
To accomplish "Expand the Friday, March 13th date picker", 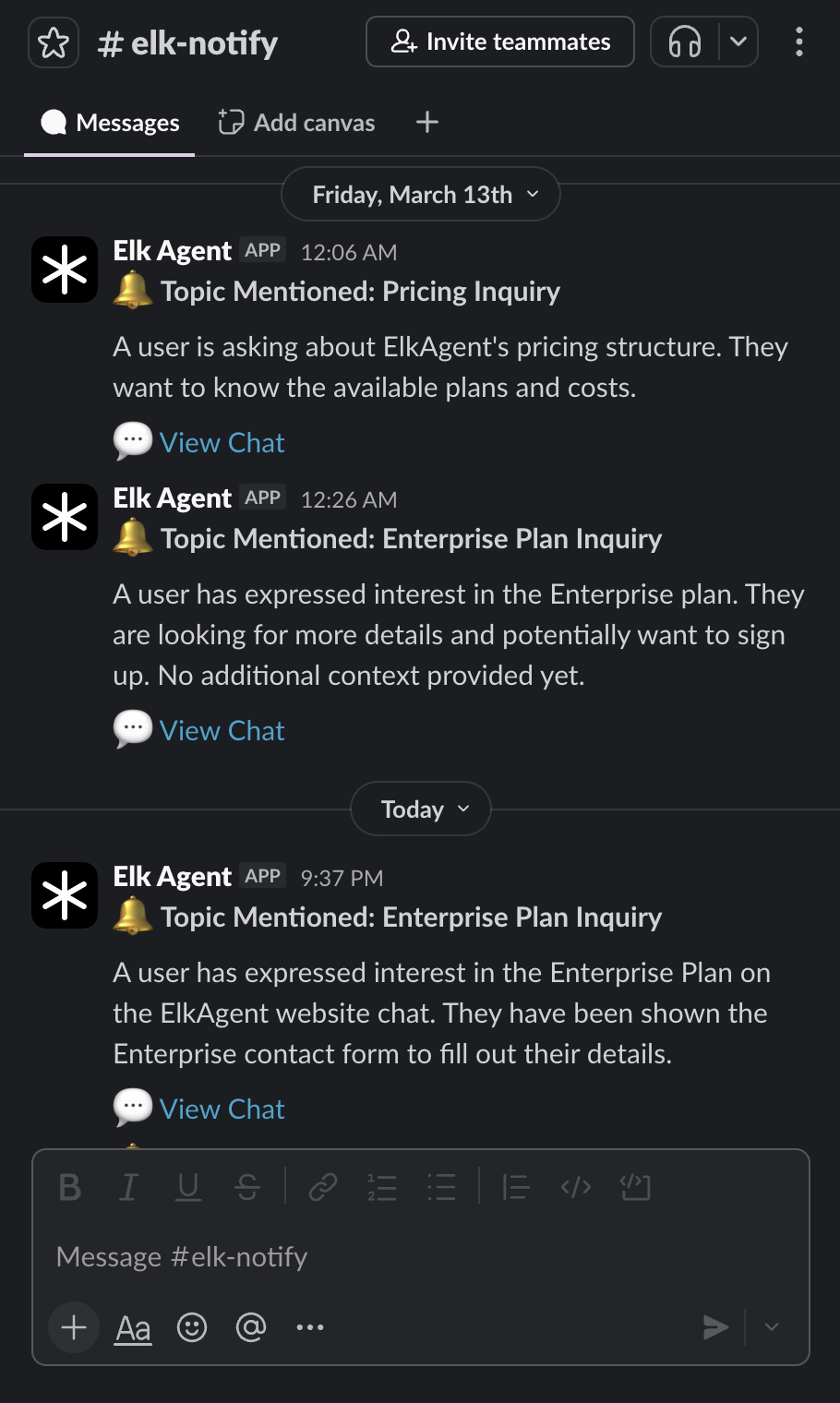I will pos(421,195).
